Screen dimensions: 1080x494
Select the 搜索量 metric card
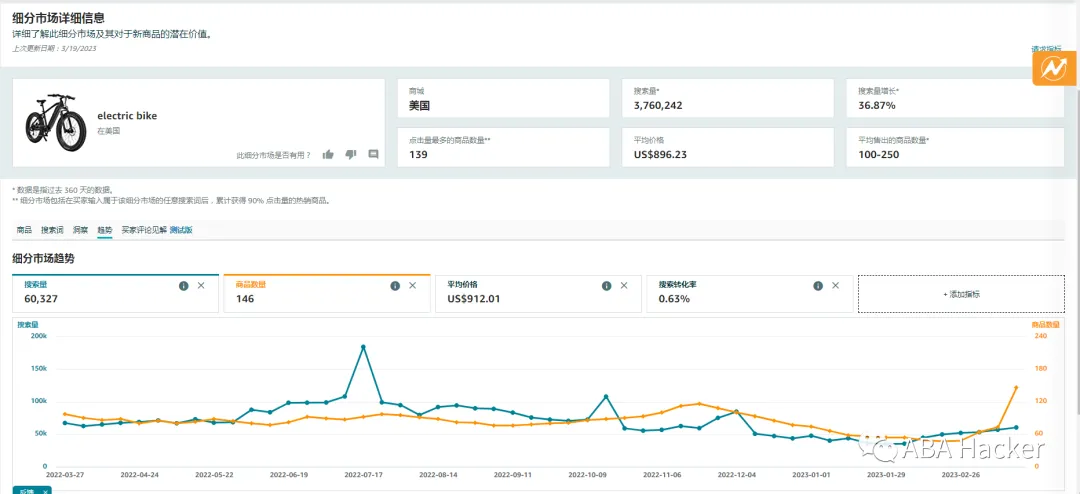[116, 294]
